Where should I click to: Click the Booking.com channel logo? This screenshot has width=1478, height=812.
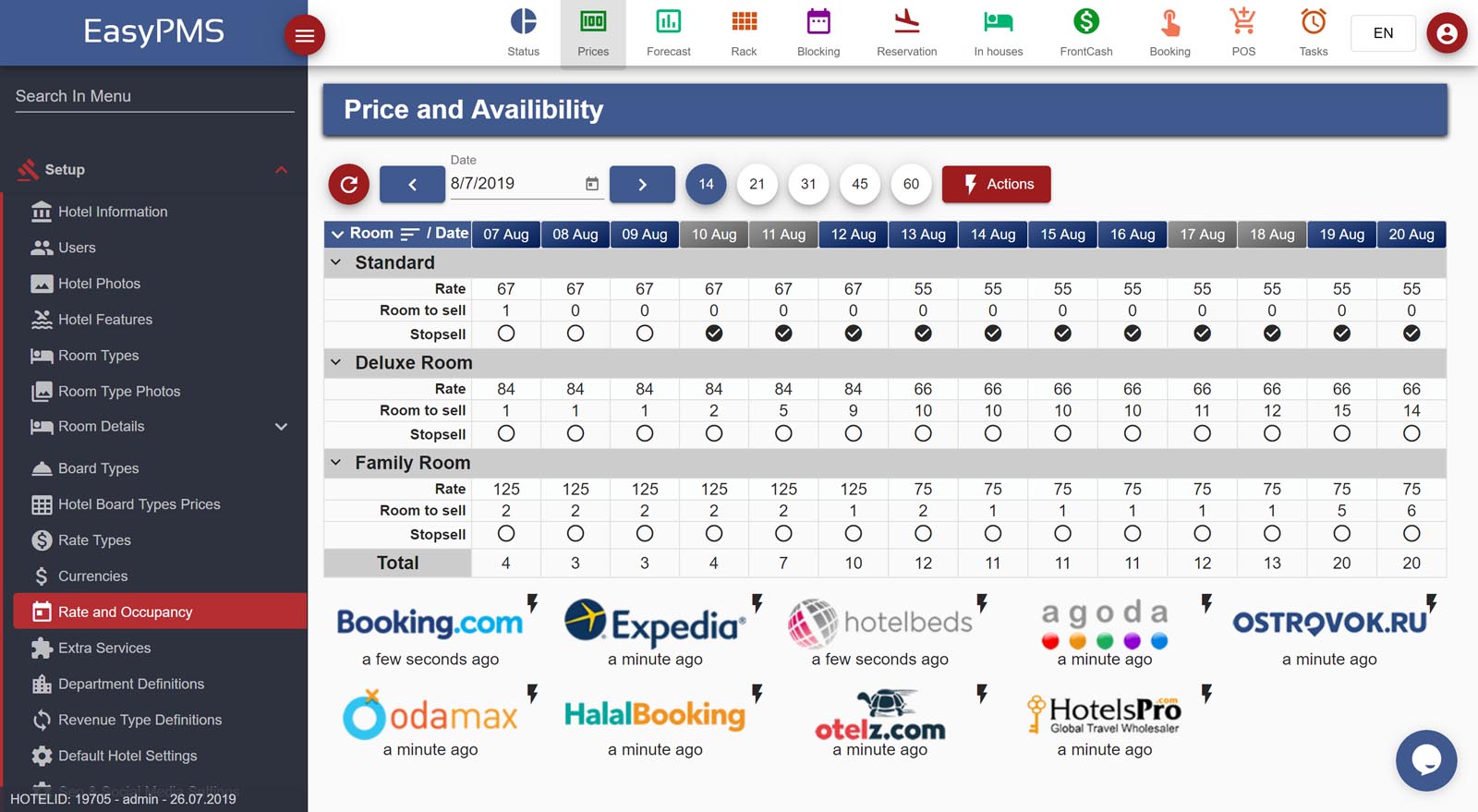point(430,623)
